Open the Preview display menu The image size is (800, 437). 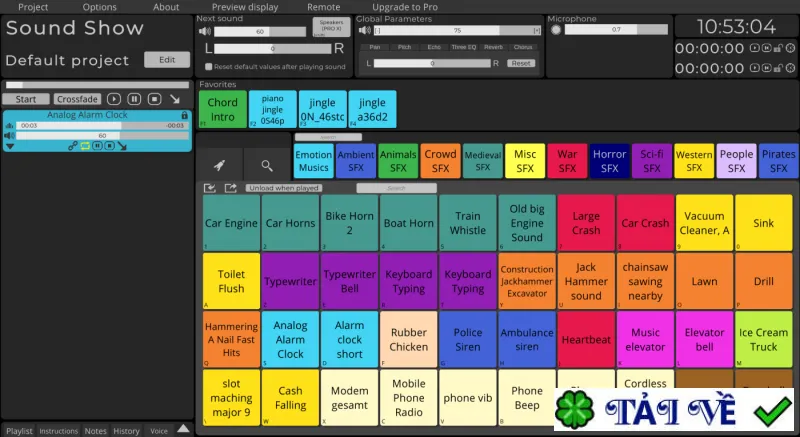tap(245, 7)
